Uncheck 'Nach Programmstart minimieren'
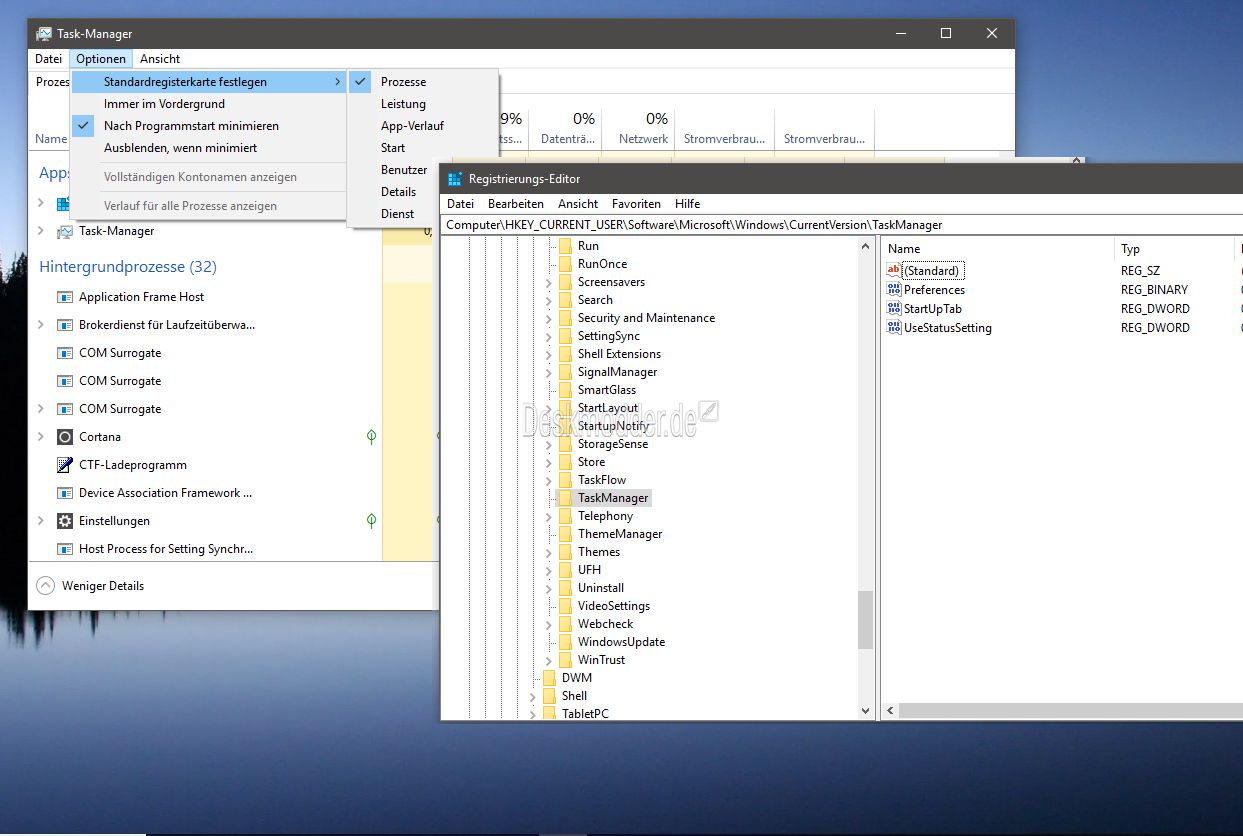Viewport: 1243px width, 836px height. click(208, 126)
